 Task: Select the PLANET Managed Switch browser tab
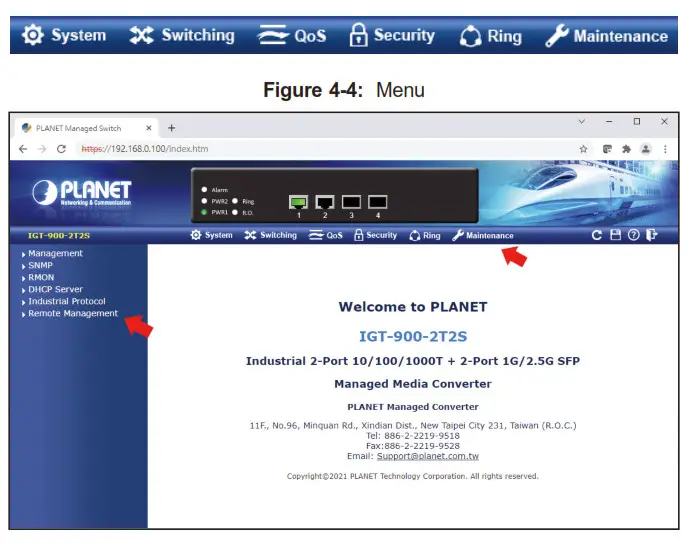click(x=85, y=128)
